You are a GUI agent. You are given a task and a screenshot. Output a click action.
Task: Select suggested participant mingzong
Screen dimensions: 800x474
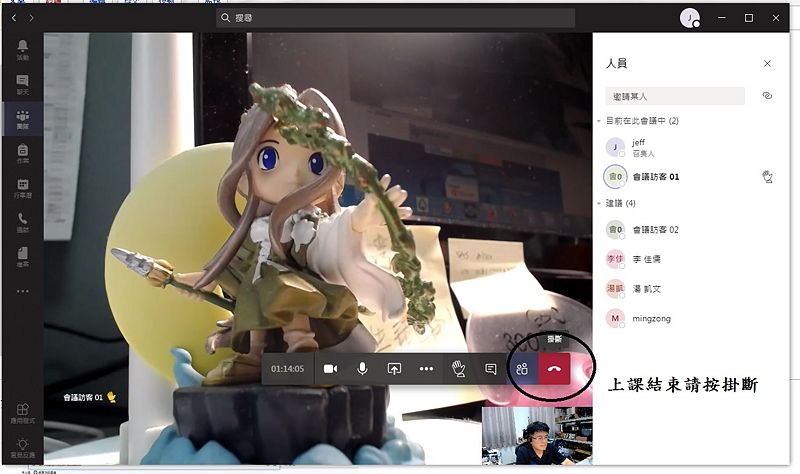690,318
